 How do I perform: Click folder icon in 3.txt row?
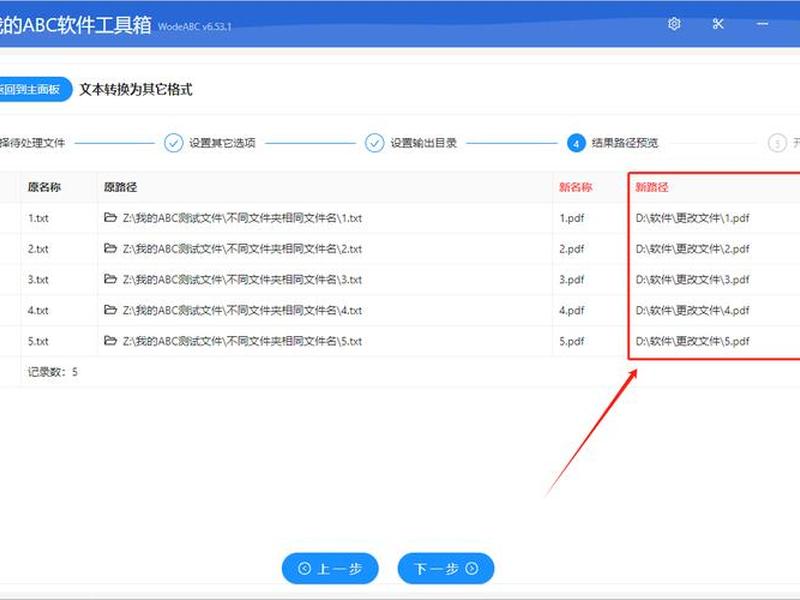pyautogui.click(x=110, y=279)
